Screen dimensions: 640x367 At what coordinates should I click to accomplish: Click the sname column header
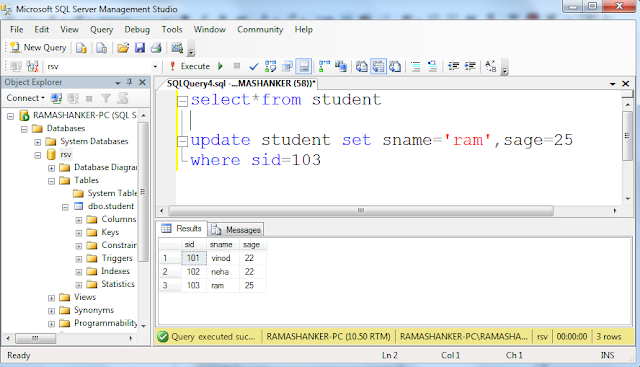tap(221, 245)
